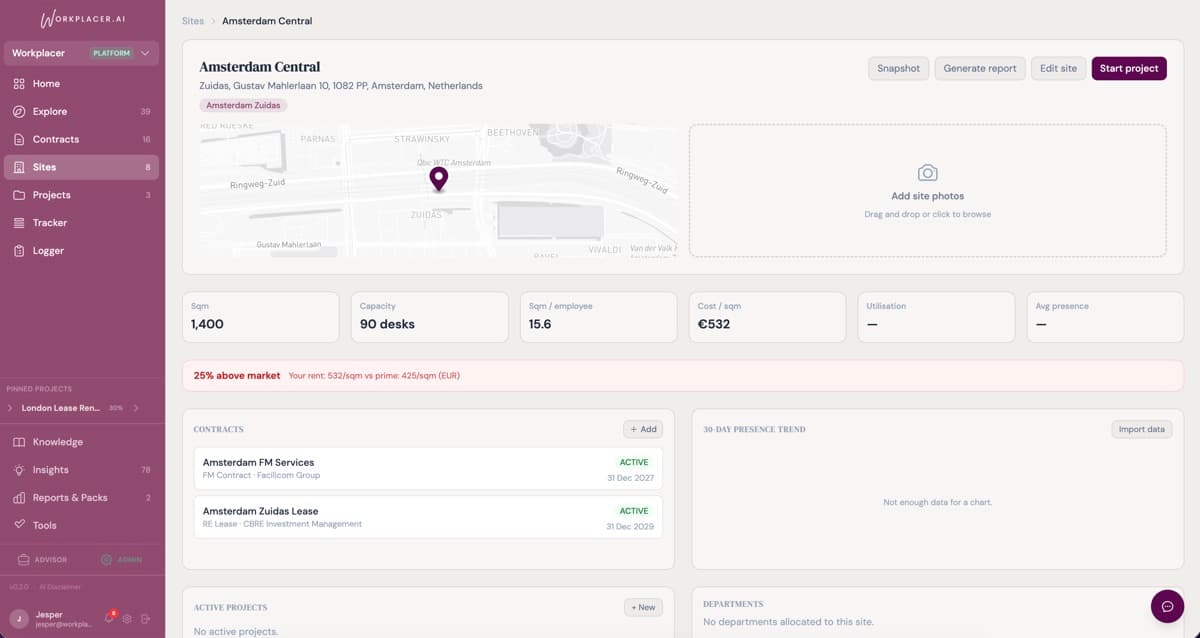
Task: Click the Insights lightbulb icon
Action: pos(19,470)
